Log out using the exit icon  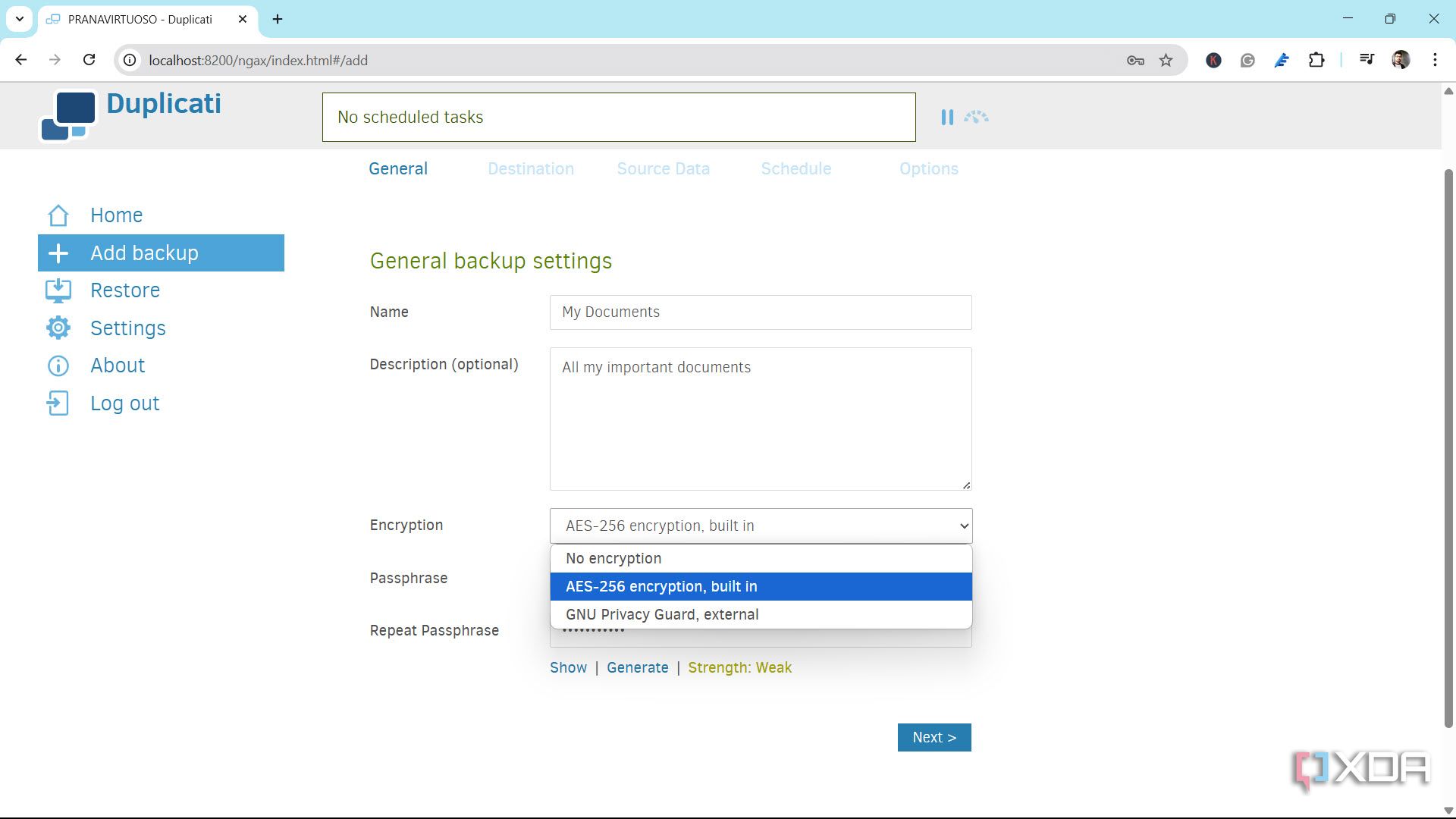pos(58,403)
